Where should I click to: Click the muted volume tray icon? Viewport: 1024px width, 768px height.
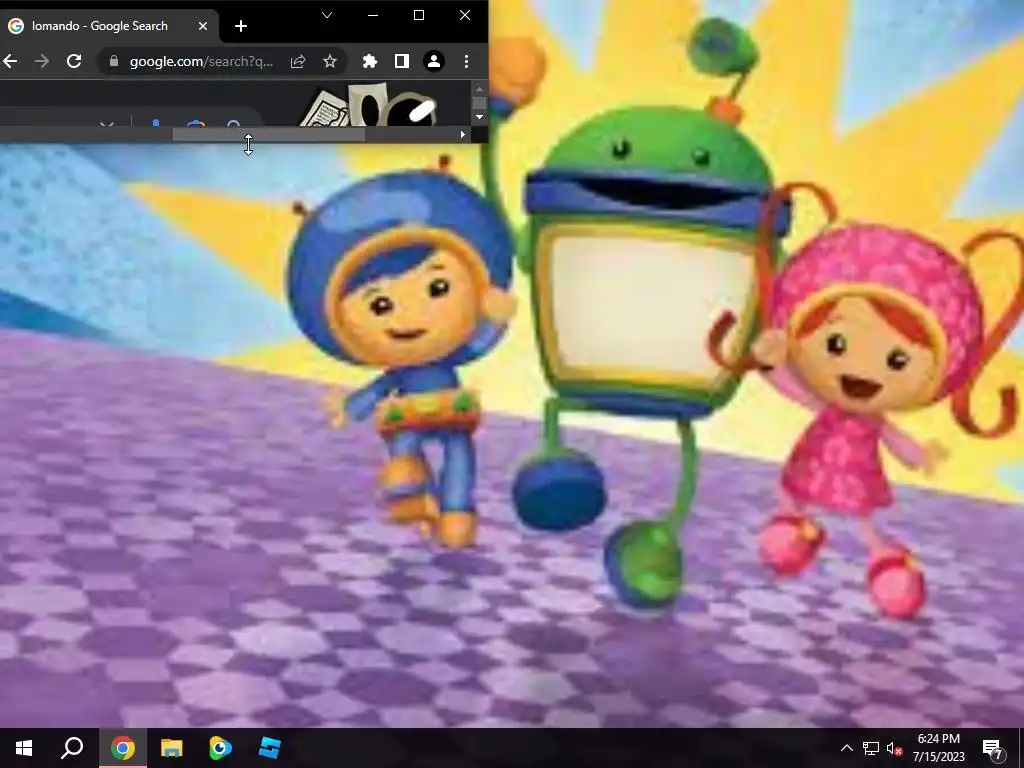tap(894, 748)
